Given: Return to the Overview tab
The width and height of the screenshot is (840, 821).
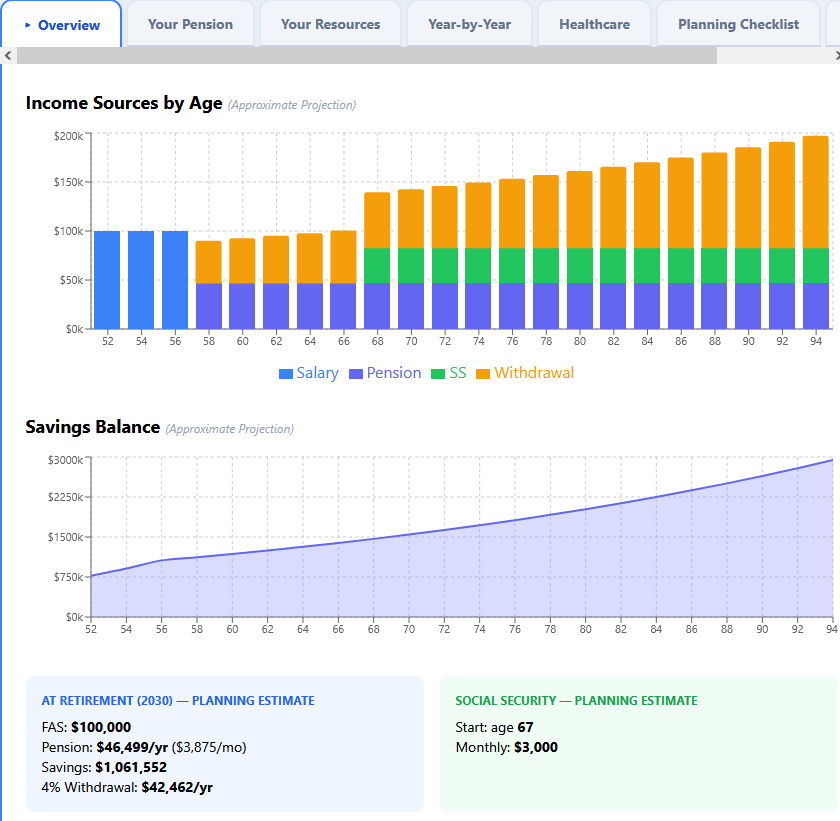Looking at the screenshot, I should pyautogui.click(x=61, y=23).
